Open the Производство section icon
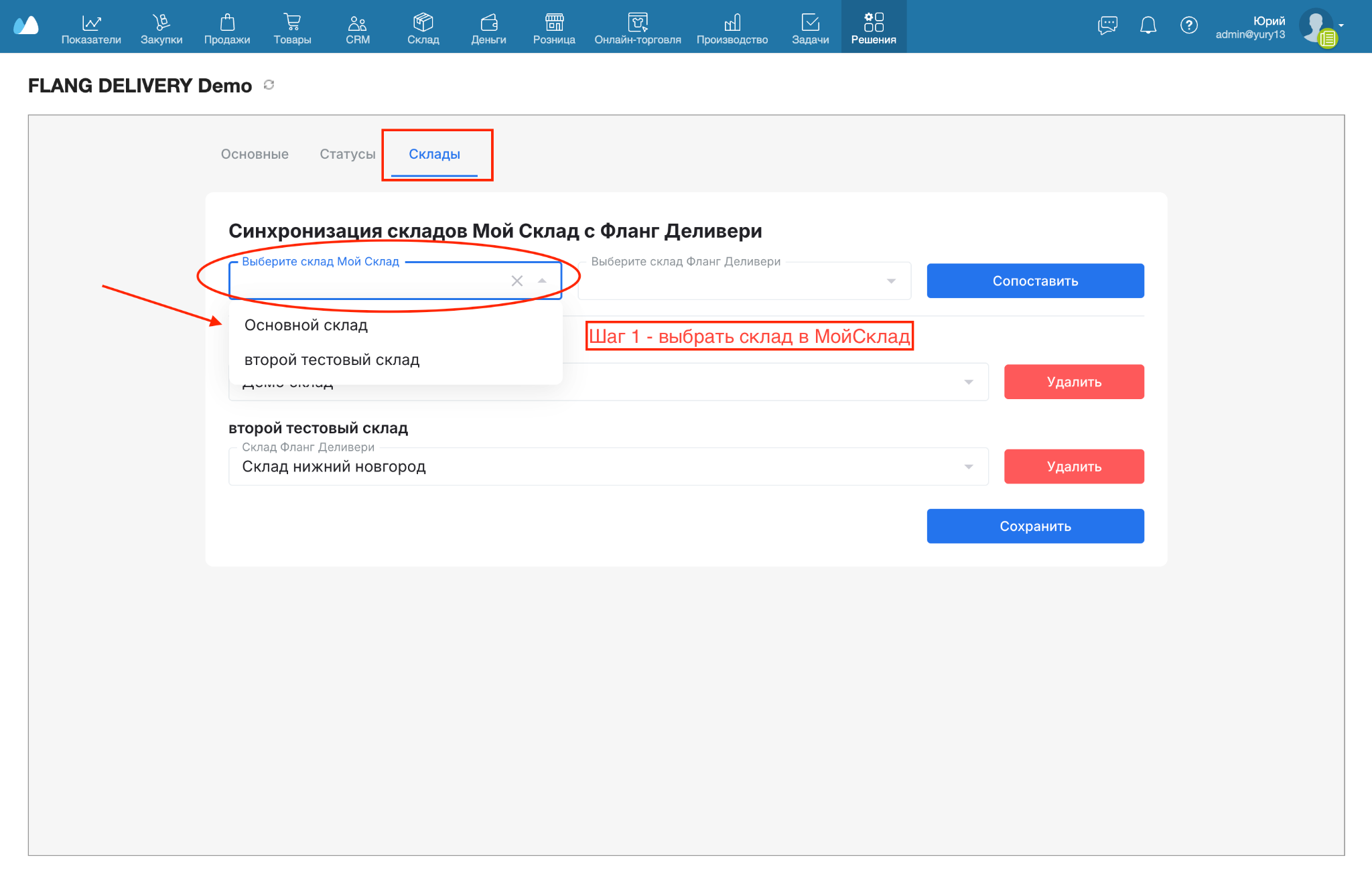The width and height of the screenshot is (1372, 884). pyautogui.click(x=732, y=23)
